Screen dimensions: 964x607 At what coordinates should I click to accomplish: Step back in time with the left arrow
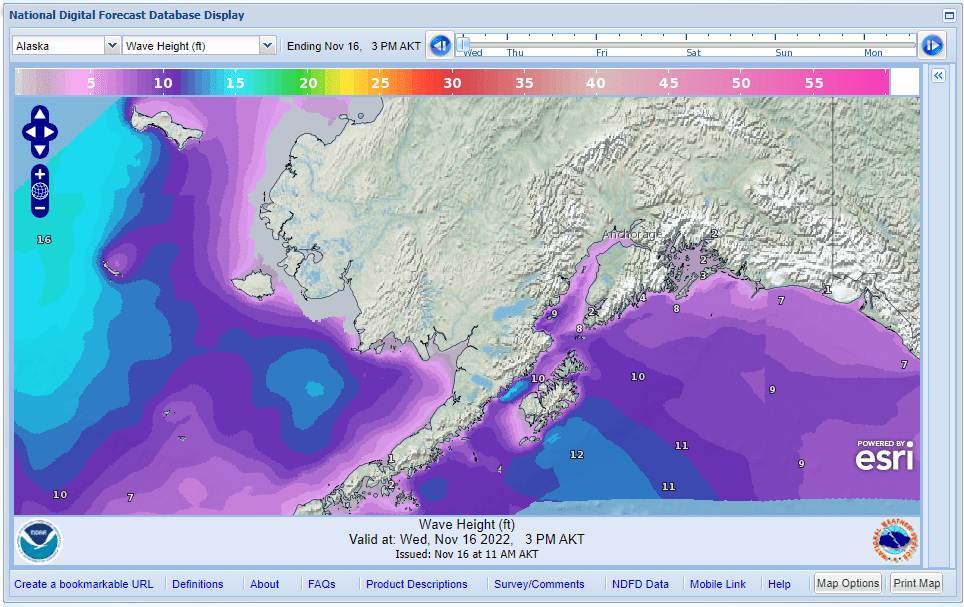pyautogui.click(x=439, y=45)
